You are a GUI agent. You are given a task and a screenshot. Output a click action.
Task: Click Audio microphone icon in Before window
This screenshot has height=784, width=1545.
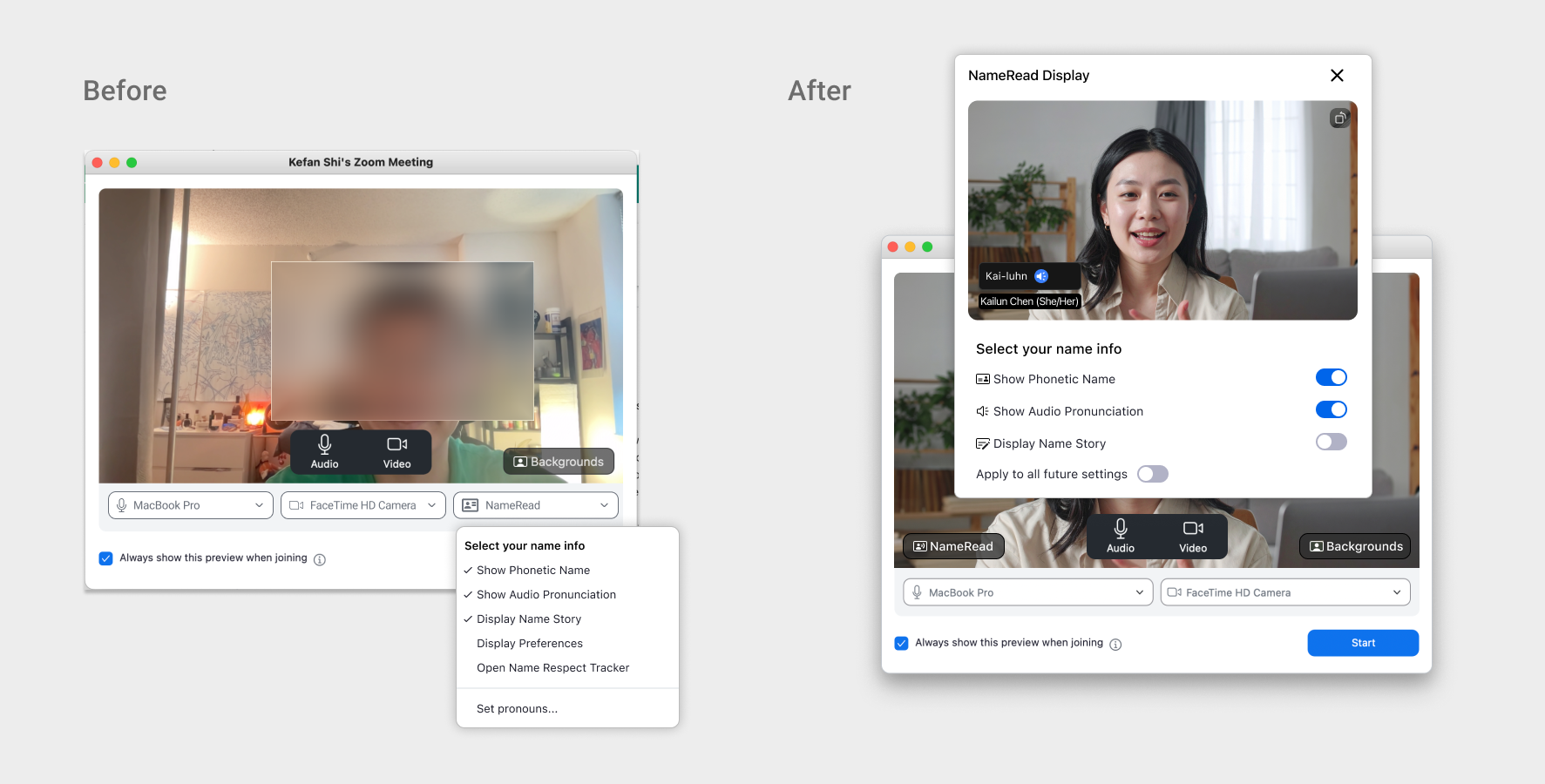pos(325,444)
